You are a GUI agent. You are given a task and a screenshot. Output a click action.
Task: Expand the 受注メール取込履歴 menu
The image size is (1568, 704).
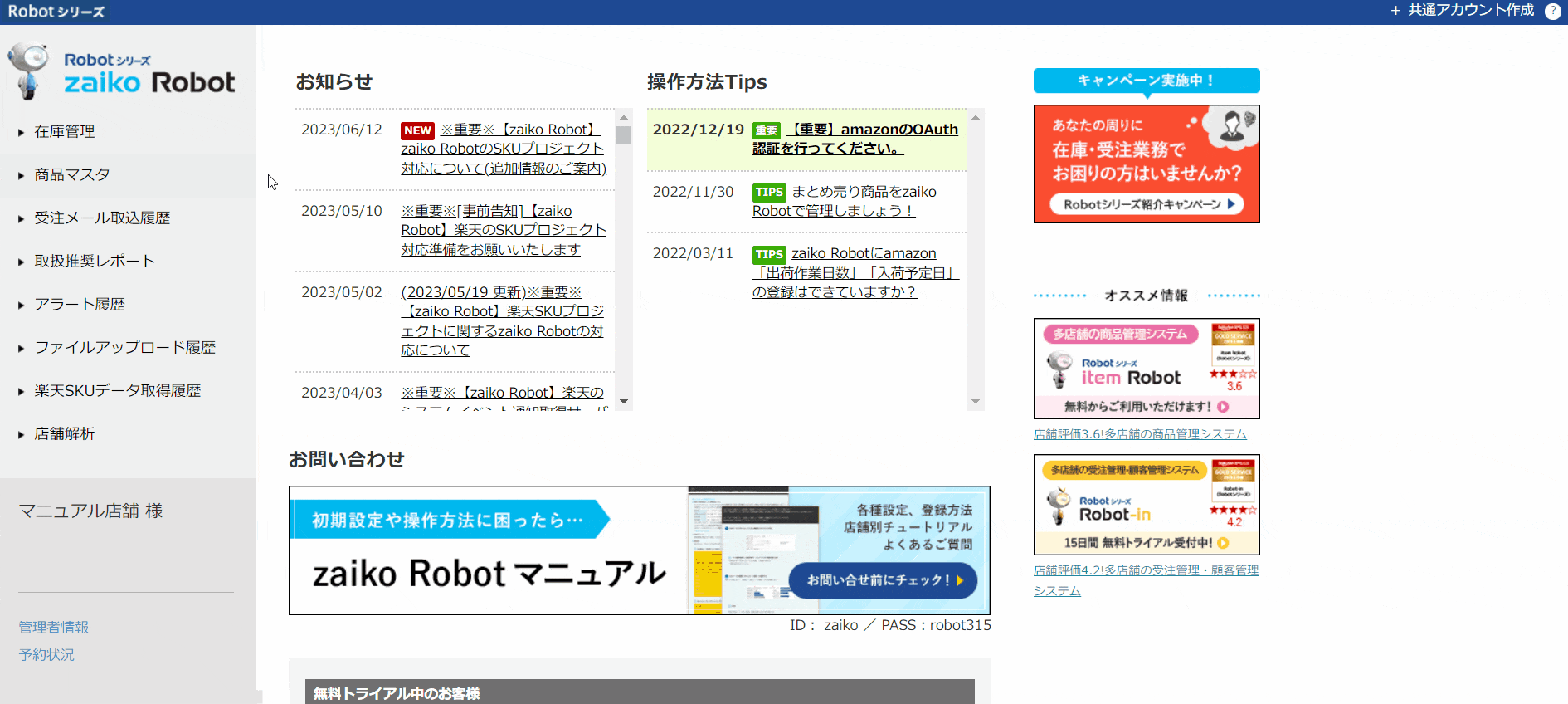coord(128,218)
